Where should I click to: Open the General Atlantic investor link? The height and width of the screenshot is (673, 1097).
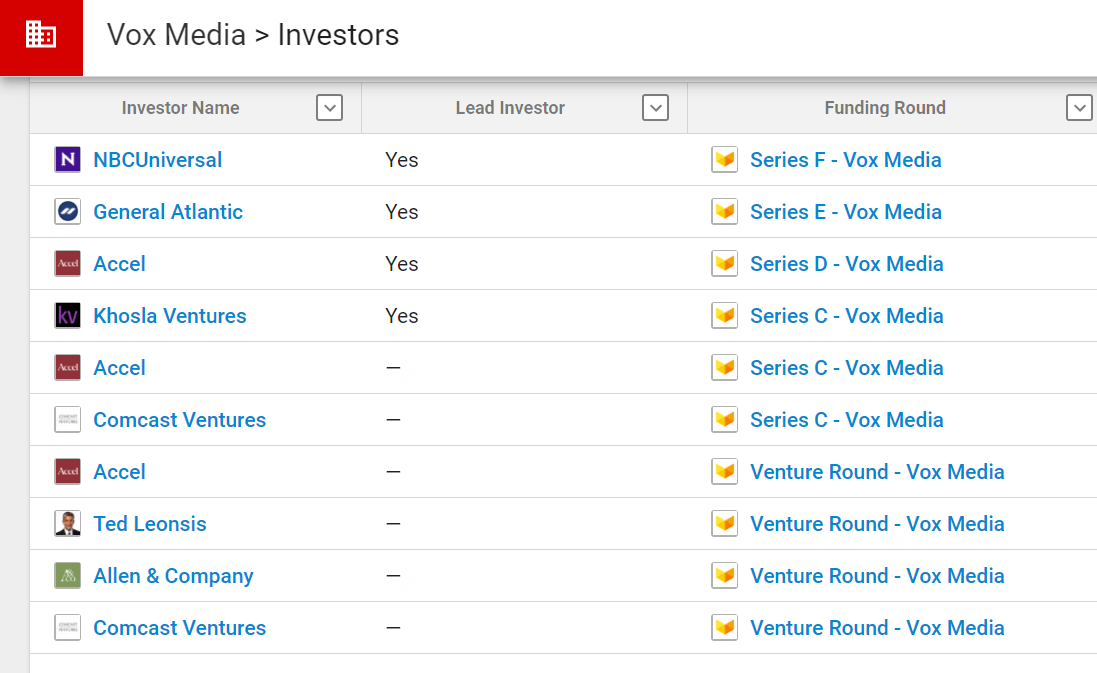(168, 211)
